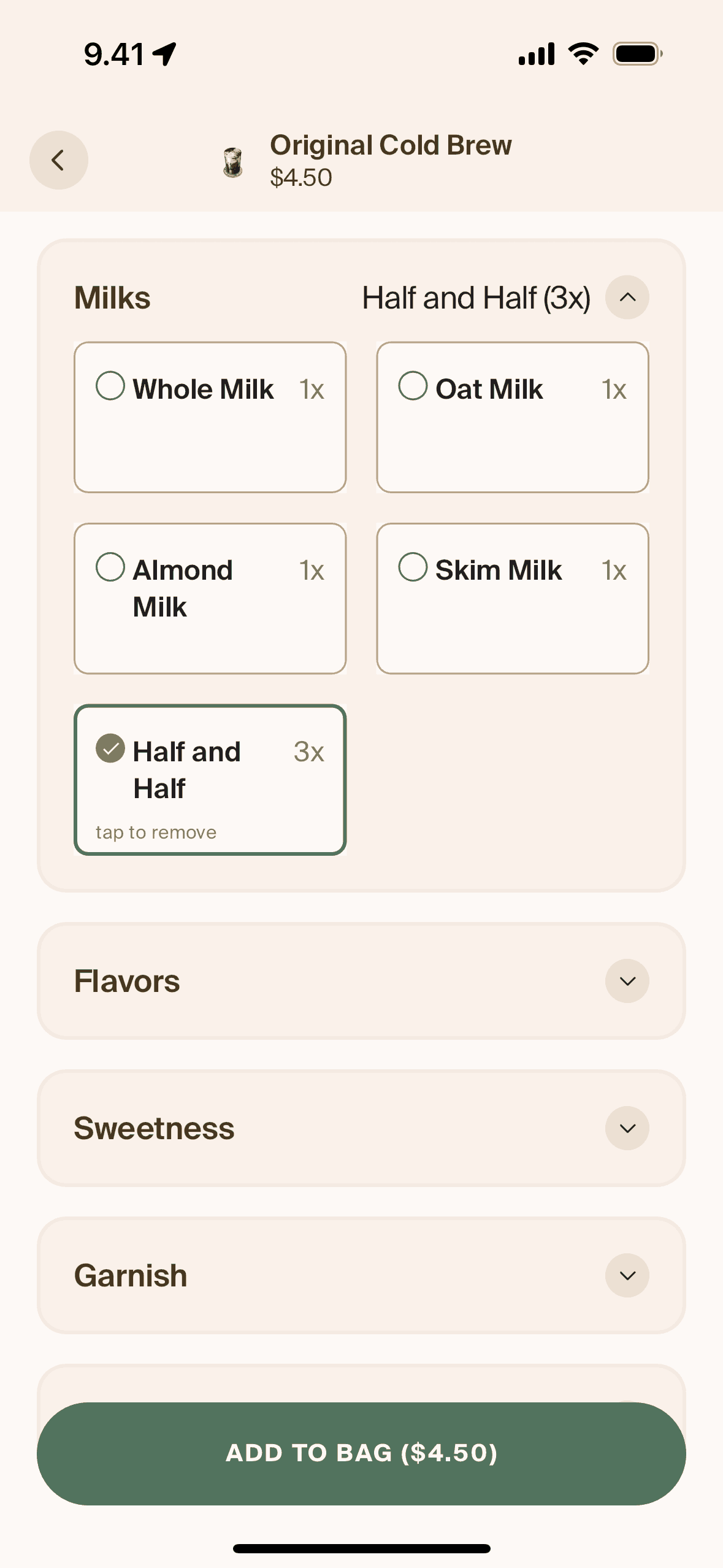Select the Whole Milk radio option
The height and width of the screenshot is (1568, 723).
click(x=110, y=386)
